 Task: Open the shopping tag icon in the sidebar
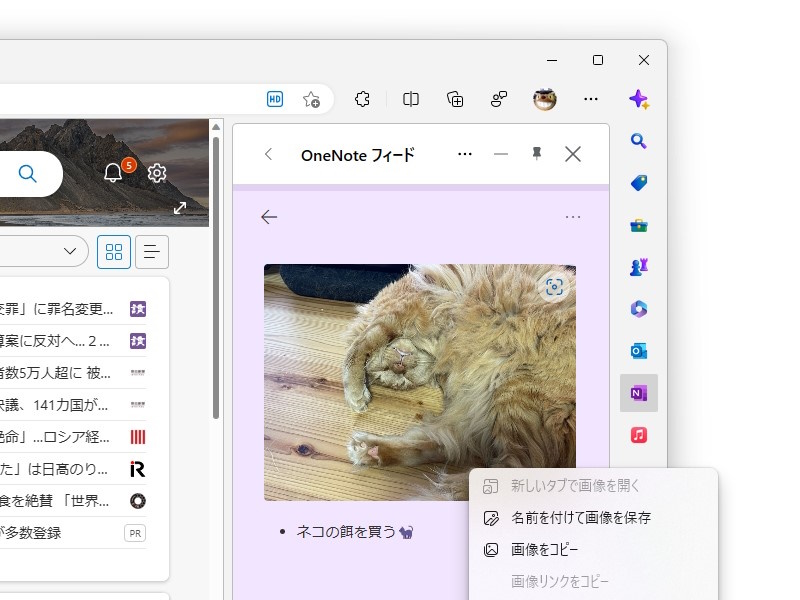click(639, 183)
